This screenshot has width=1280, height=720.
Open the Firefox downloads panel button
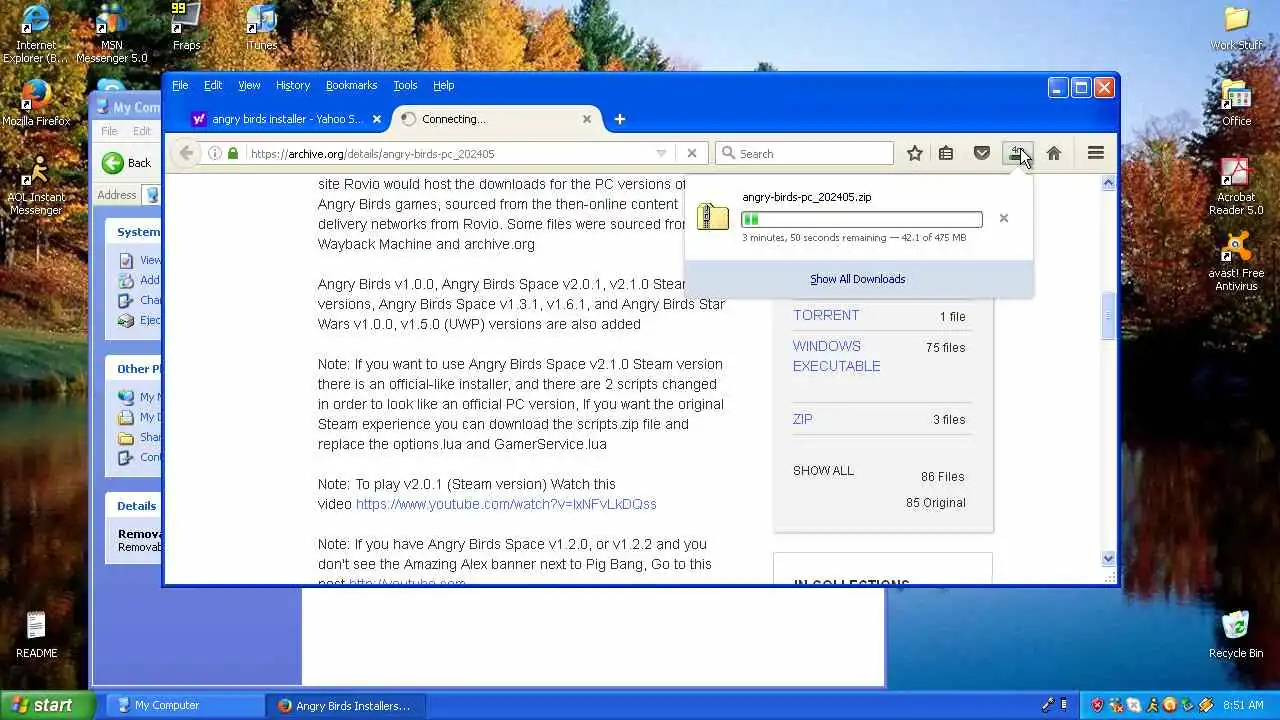pos(1017,153)
